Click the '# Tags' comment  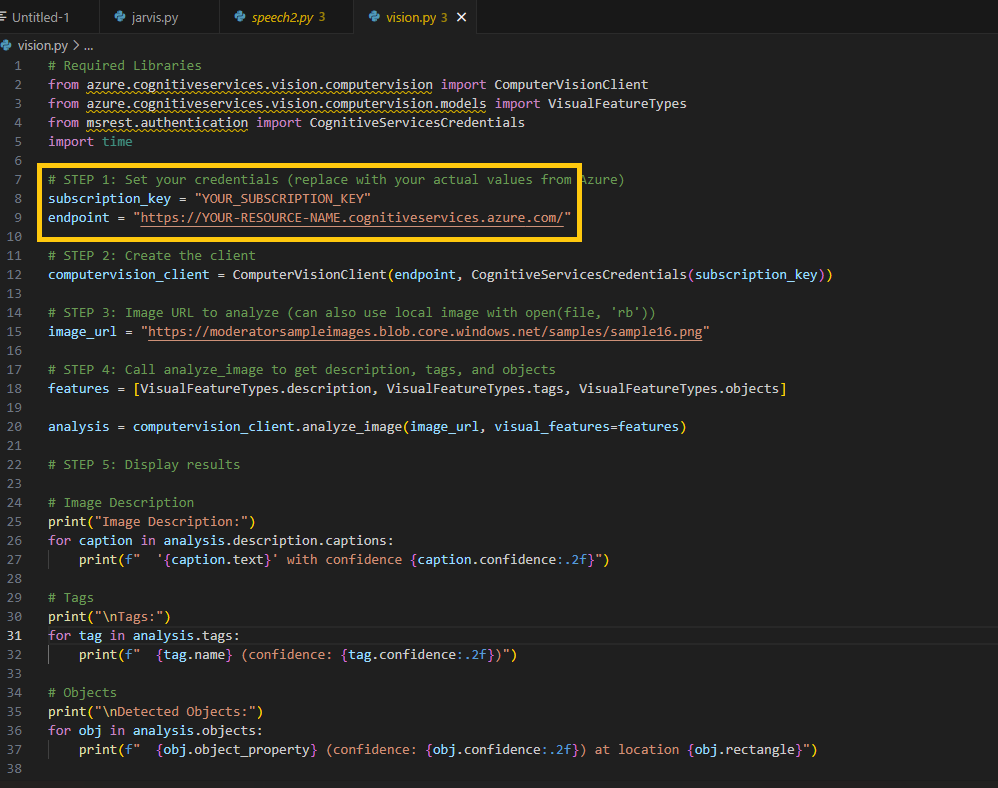point(71,598)
